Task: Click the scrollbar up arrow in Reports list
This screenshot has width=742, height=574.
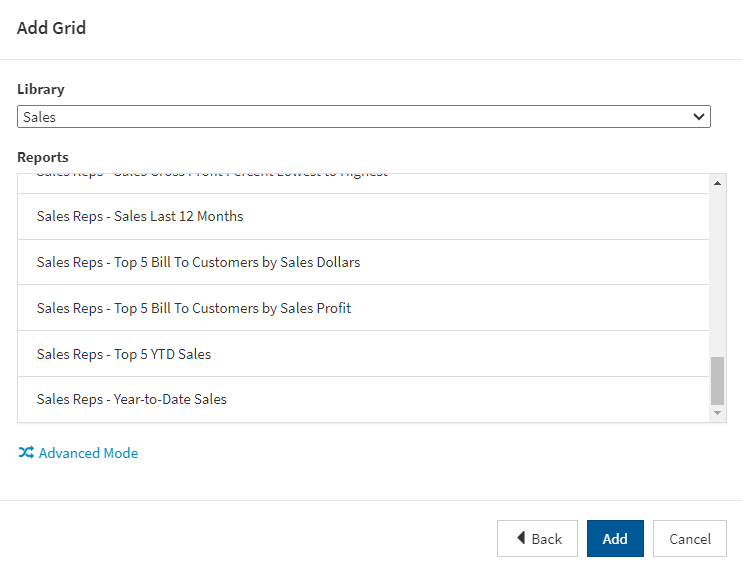Action: point(717,183)
